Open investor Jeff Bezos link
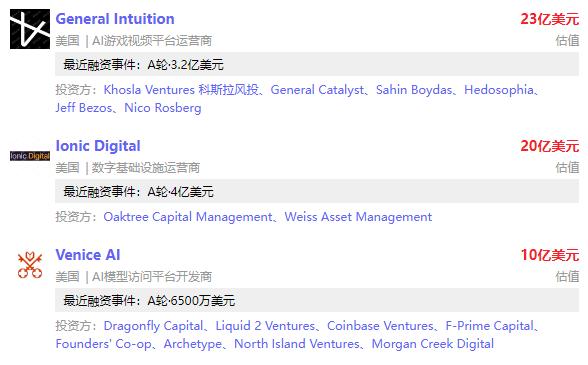Viewport: 588px width, 365px height. click(84, 108)
